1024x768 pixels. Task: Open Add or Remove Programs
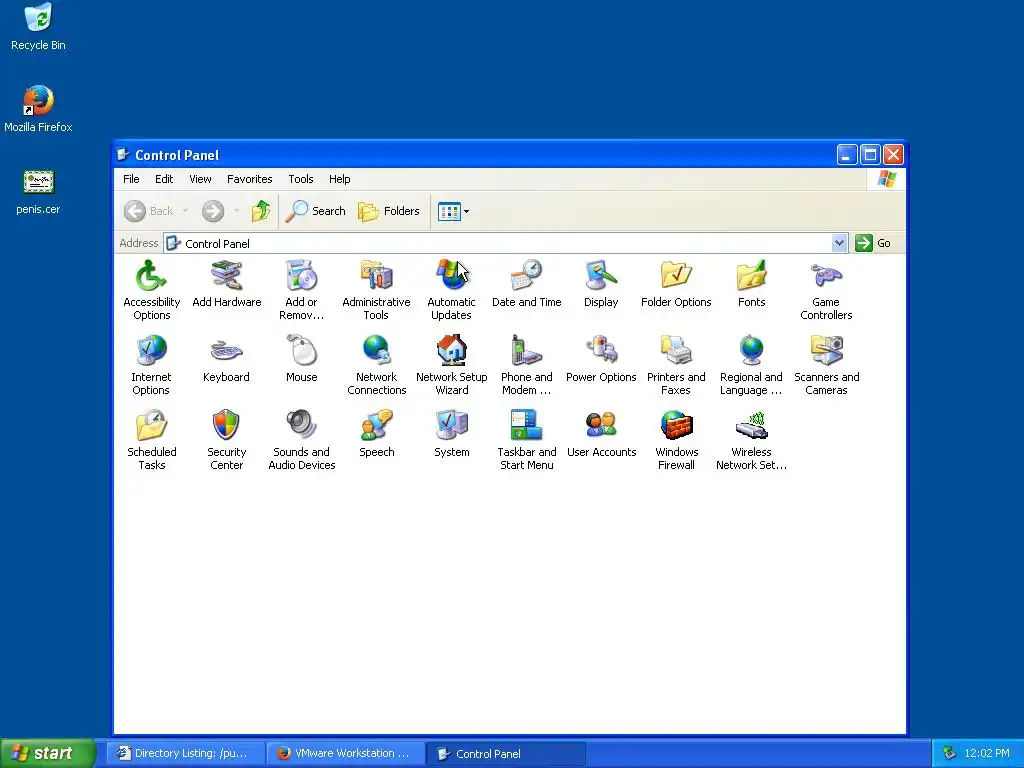301,290
